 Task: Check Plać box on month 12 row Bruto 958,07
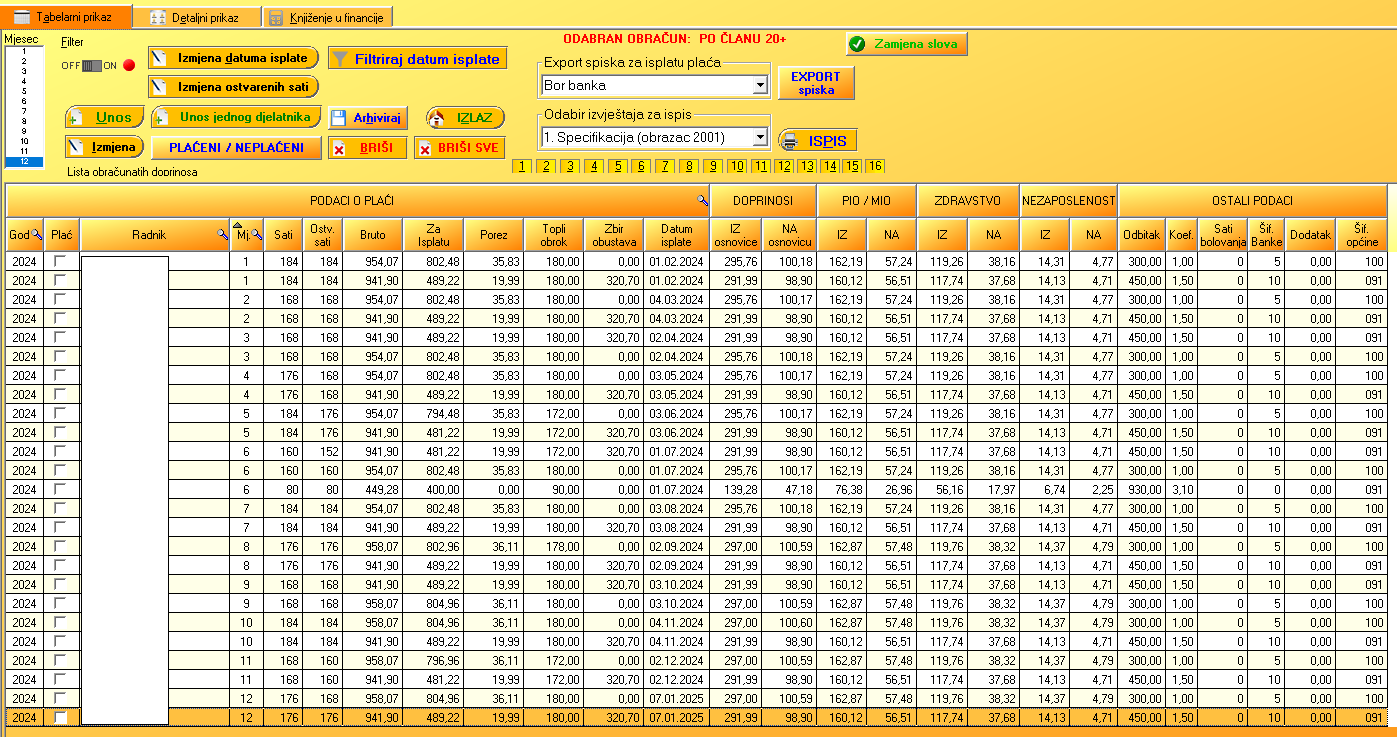[60, 698]
